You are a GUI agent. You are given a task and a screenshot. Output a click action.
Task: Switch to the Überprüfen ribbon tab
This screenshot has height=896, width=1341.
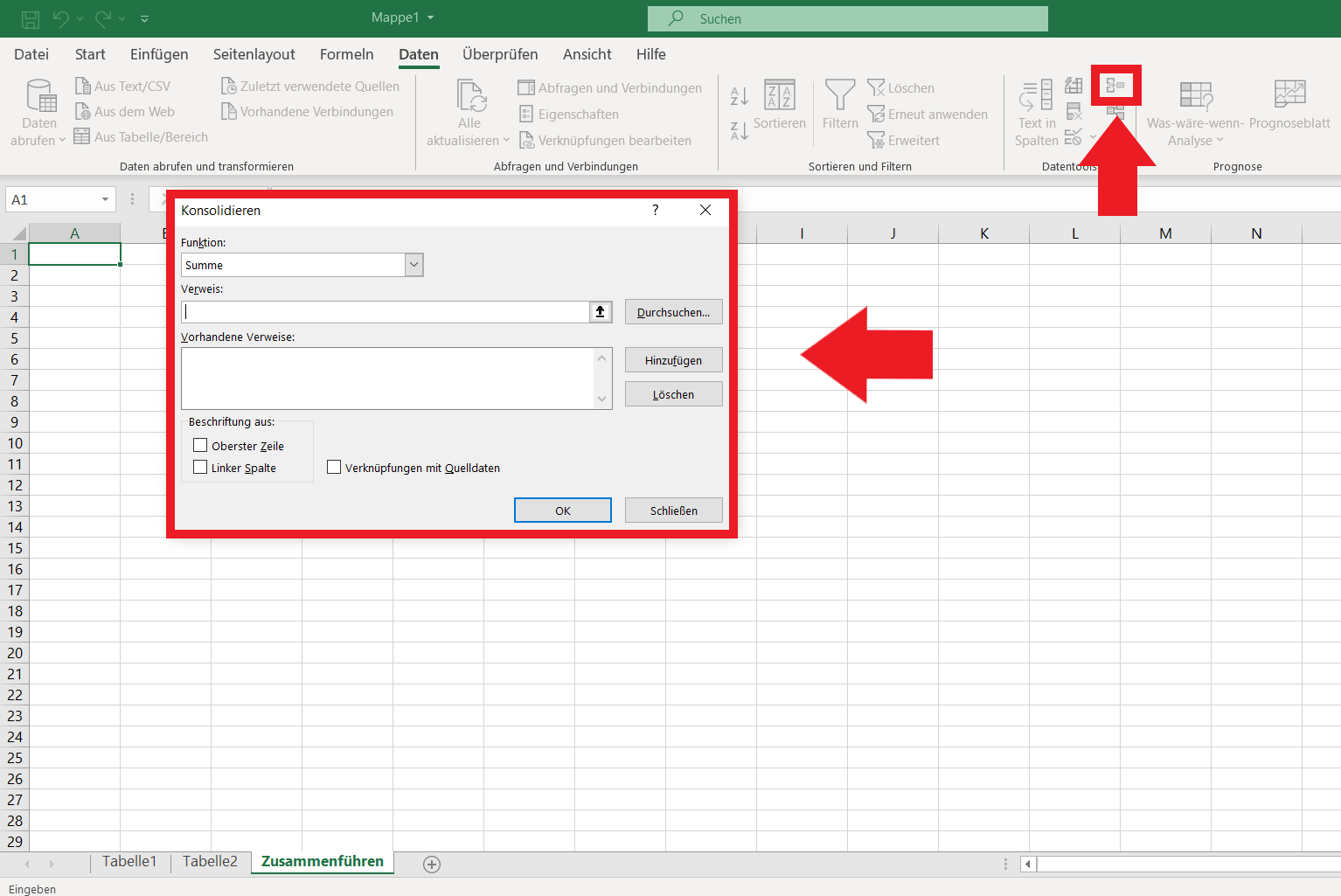[x=500, y=54]
